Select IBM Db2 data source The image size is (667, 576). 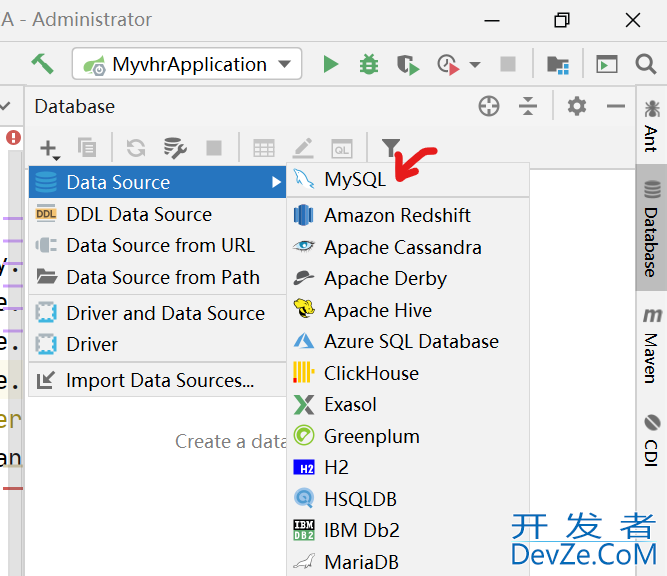pyautogui.click(x=408, y=530)
